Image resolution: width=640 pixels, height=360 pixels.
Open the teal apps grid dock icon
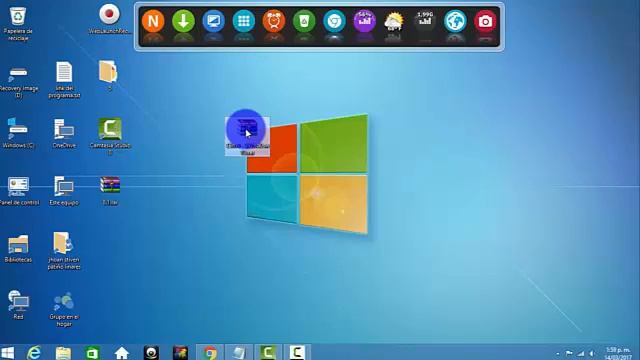point(244,21)
